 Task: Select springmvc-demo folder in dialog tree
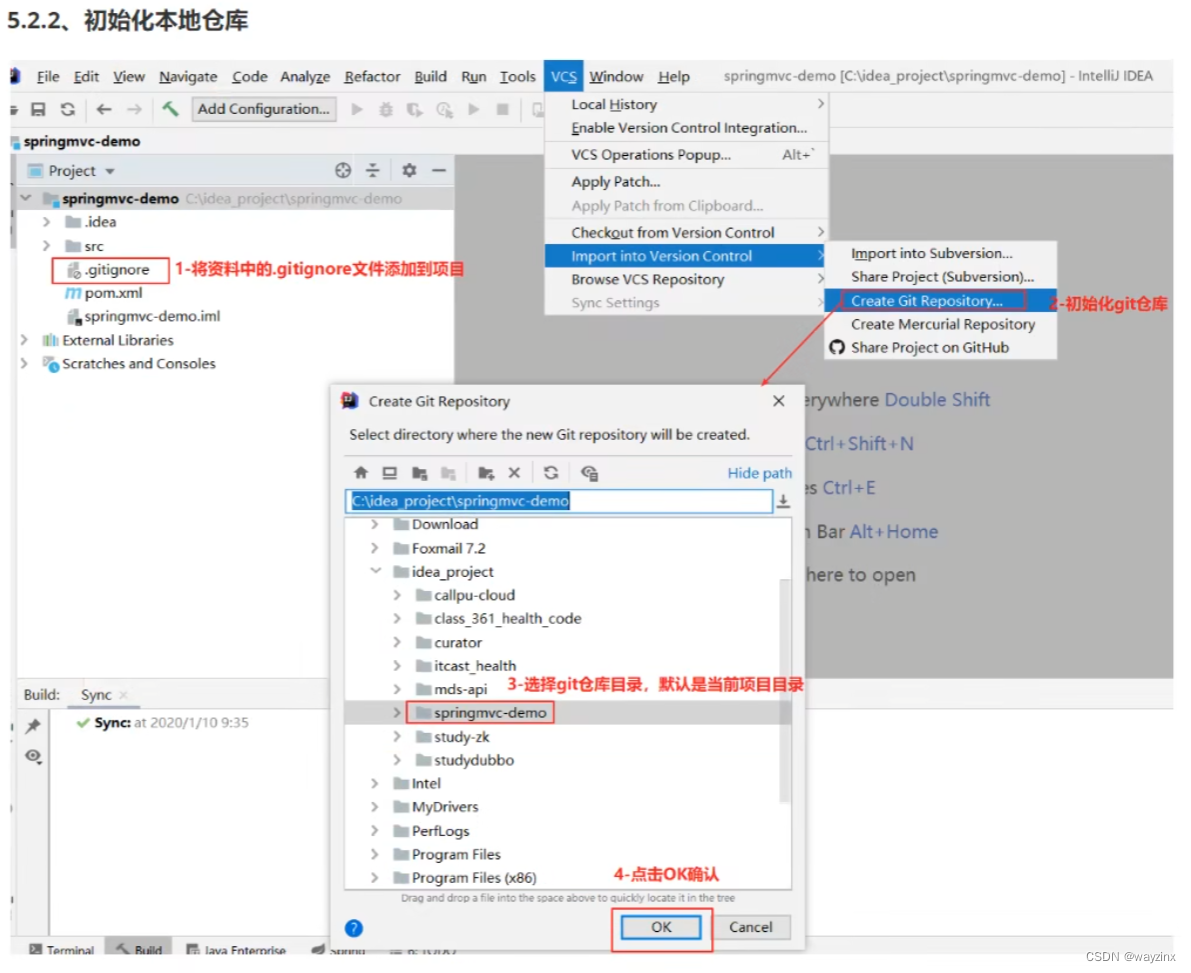[490, 712]
